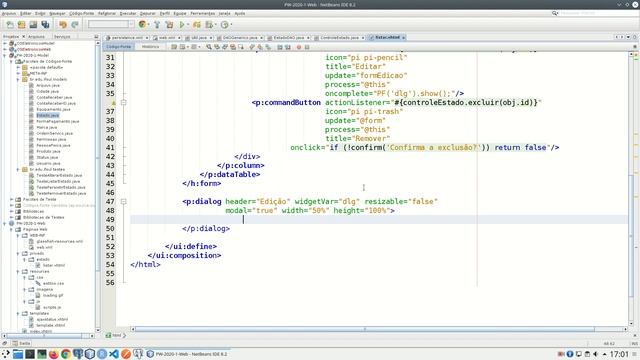Expand the Bibliotecas de Testes node
Viewport: 640px width, 360px height.
[x=11, y=217]
